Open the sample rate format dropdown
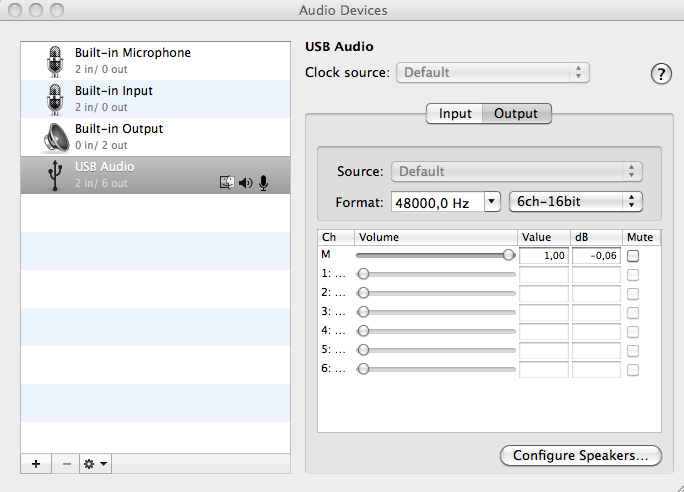The image size is (684, 492). (445, 202)
